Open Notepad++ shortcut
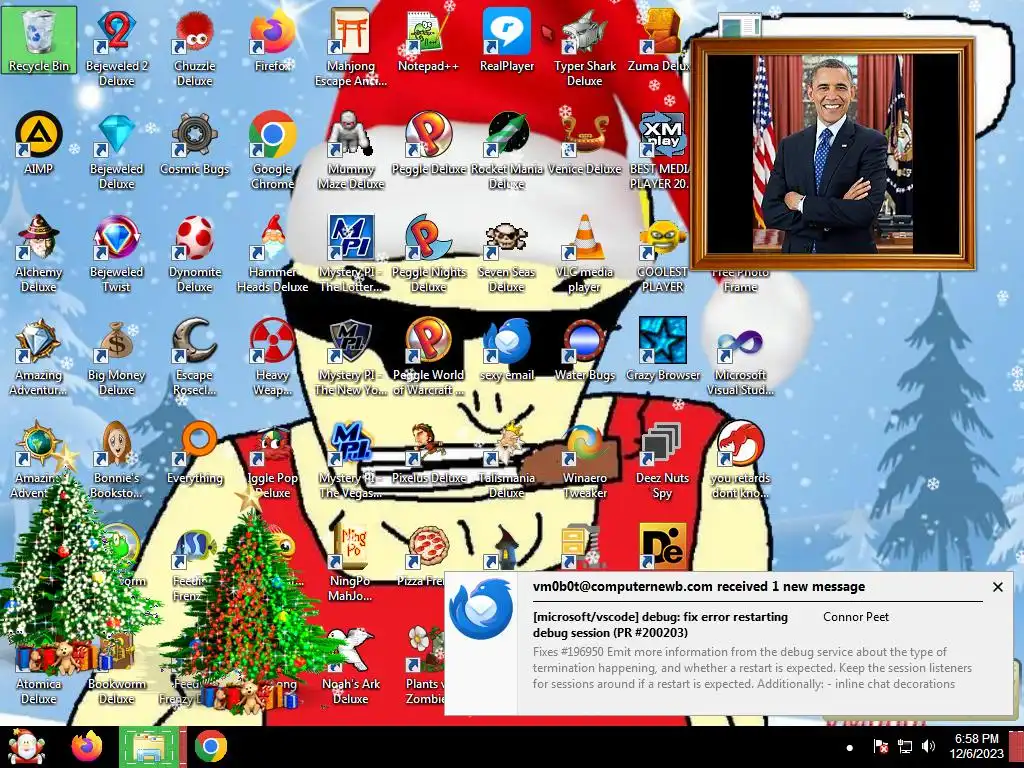 point(428,40)
